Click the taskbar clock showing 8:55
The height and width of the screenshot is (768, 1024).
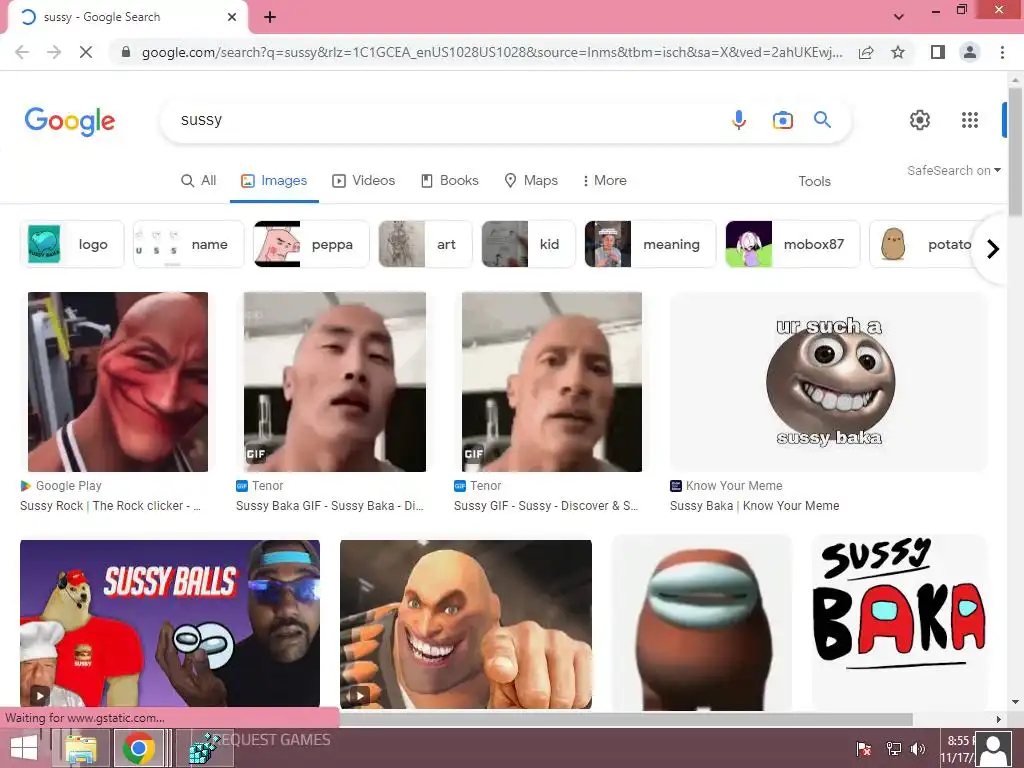[x=959, y=748]
